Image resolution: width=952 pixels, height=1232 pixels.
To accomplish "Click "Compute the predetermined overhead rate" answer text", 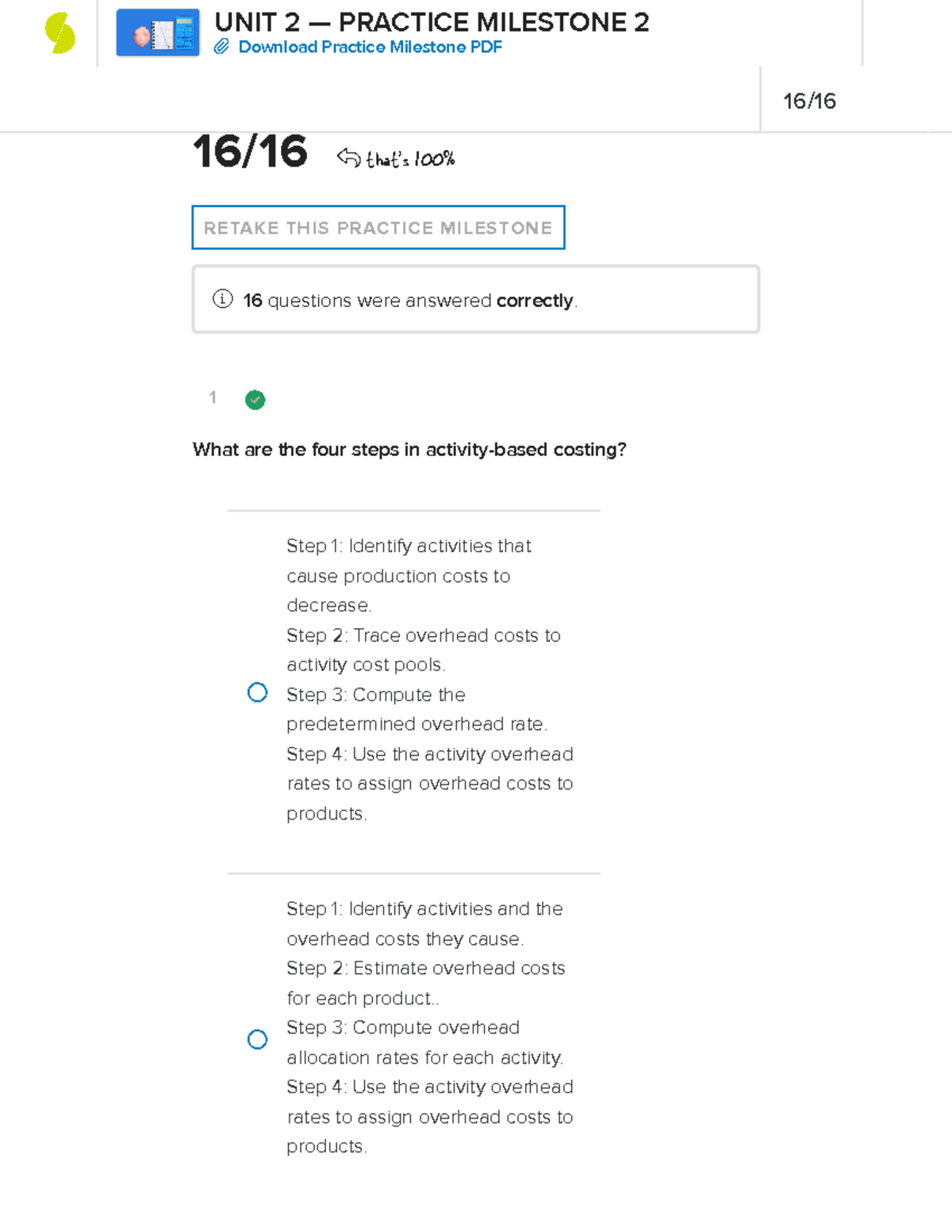I will [x=416, y=709].
